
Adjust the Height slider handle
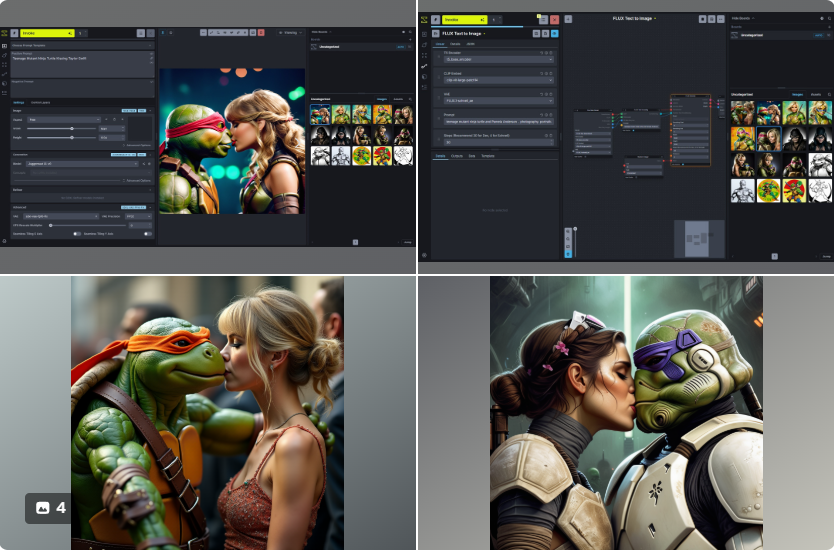click(72, 138)
